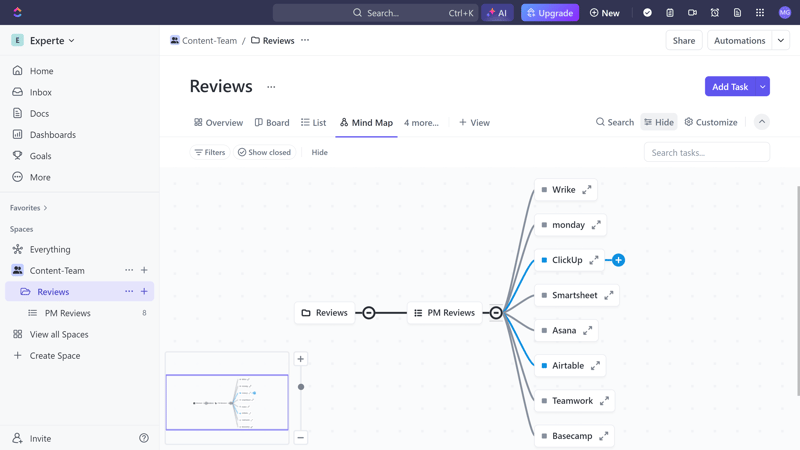Expand the Favorites section
Screen dimensions: 800x450
[29, 208]
